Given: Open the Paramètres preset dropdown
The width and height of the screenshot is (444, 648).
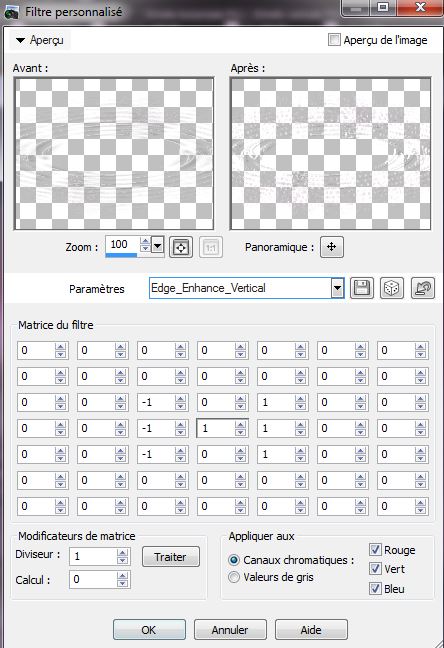Looking at the screenshot, I should [337, 288].
